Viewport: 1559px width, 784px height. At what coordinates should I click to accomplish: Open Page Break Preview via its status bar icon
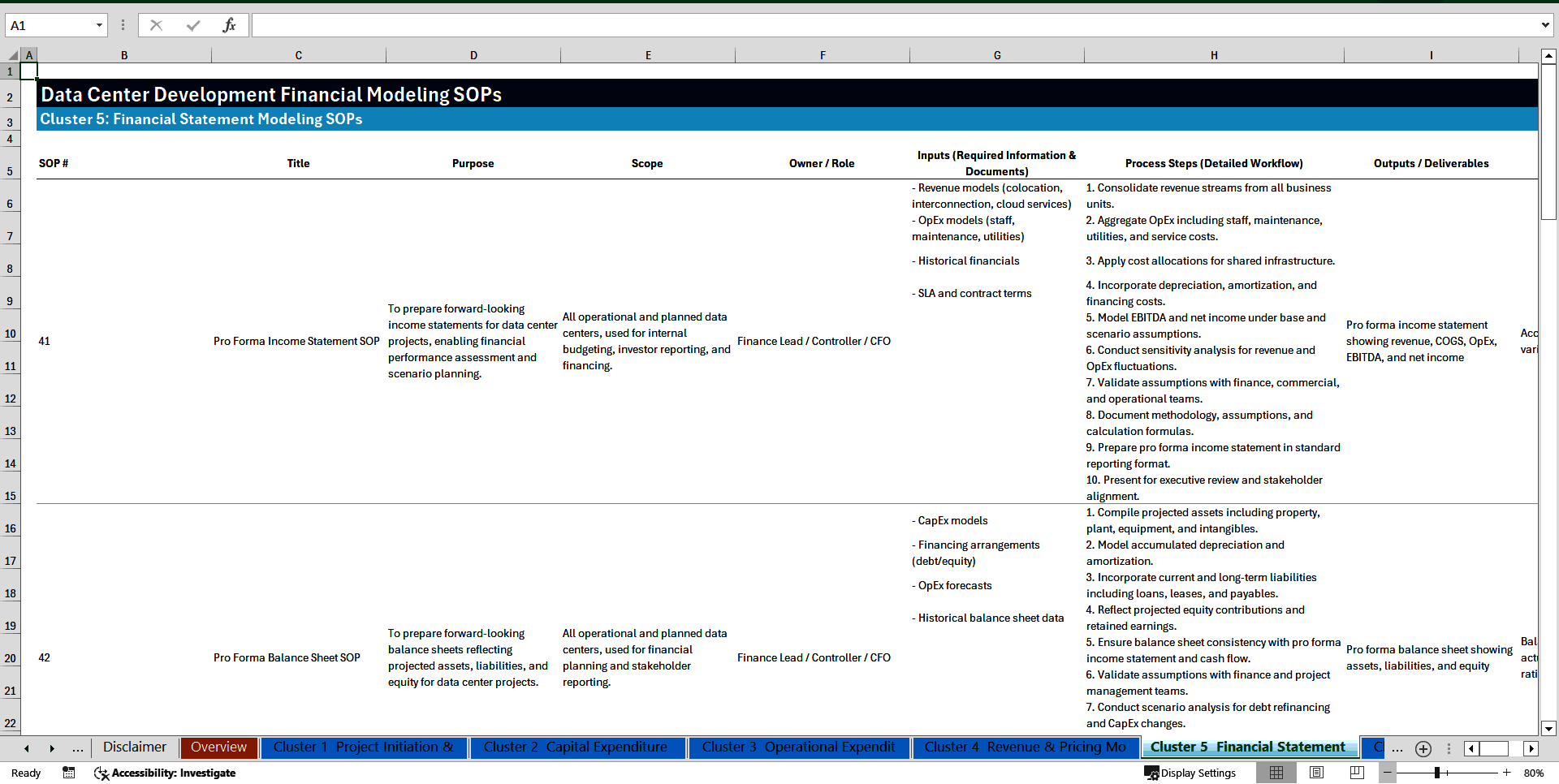coord(1356,773)
